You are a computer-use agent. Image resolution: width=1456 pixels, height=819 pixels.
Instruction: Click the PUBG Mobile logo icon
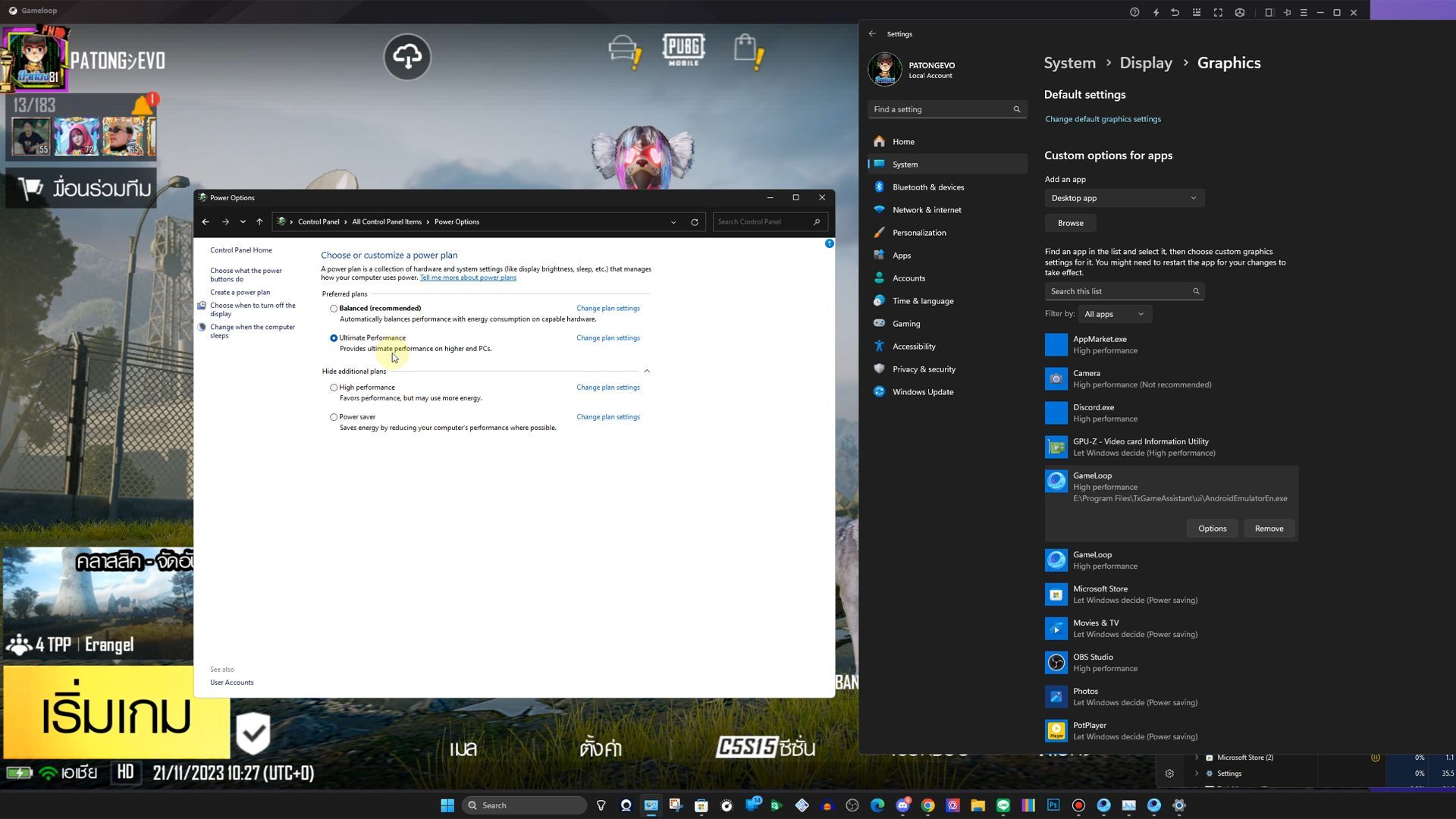(683, 49)
